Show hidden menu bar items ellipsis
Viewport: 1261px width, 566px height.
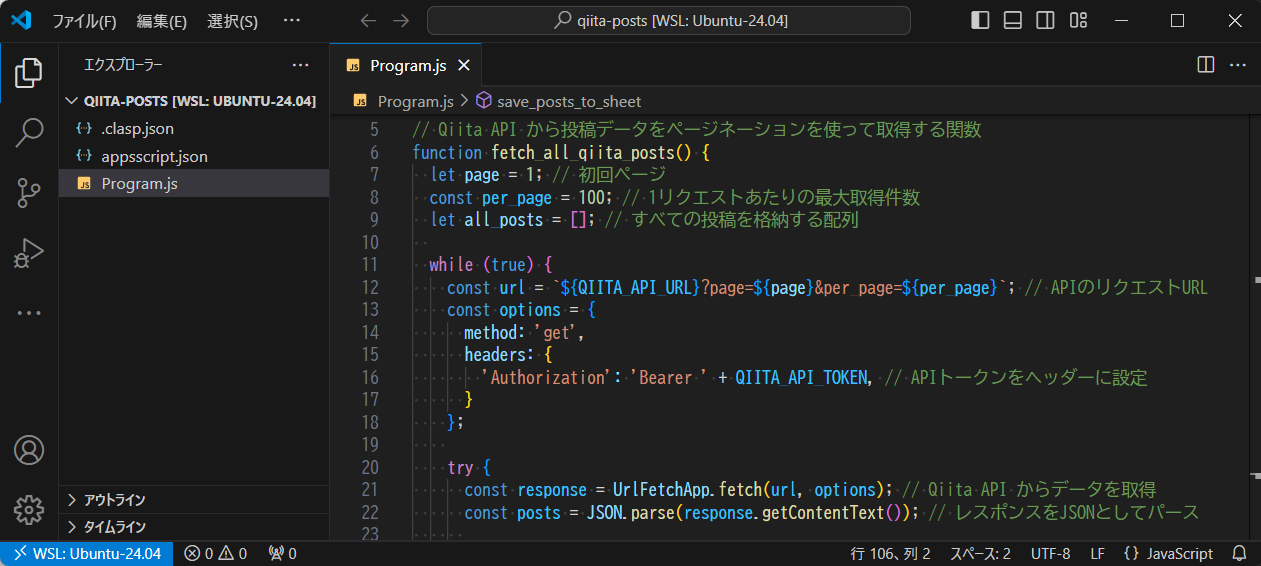click(x=292, y=20)
